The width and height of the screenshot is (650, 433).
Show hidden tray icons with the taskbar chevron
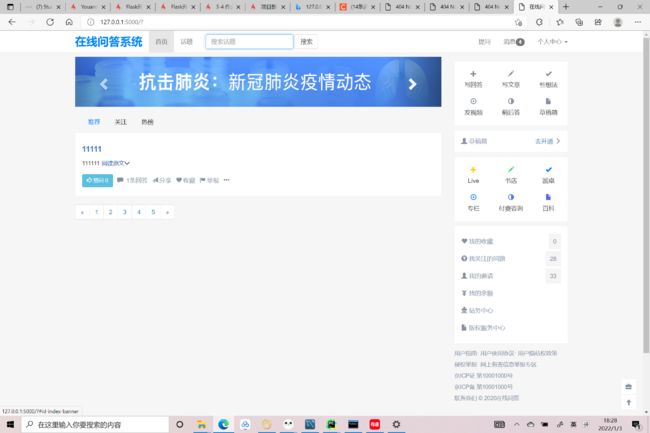pyautogui.click(x=517, y=424)
